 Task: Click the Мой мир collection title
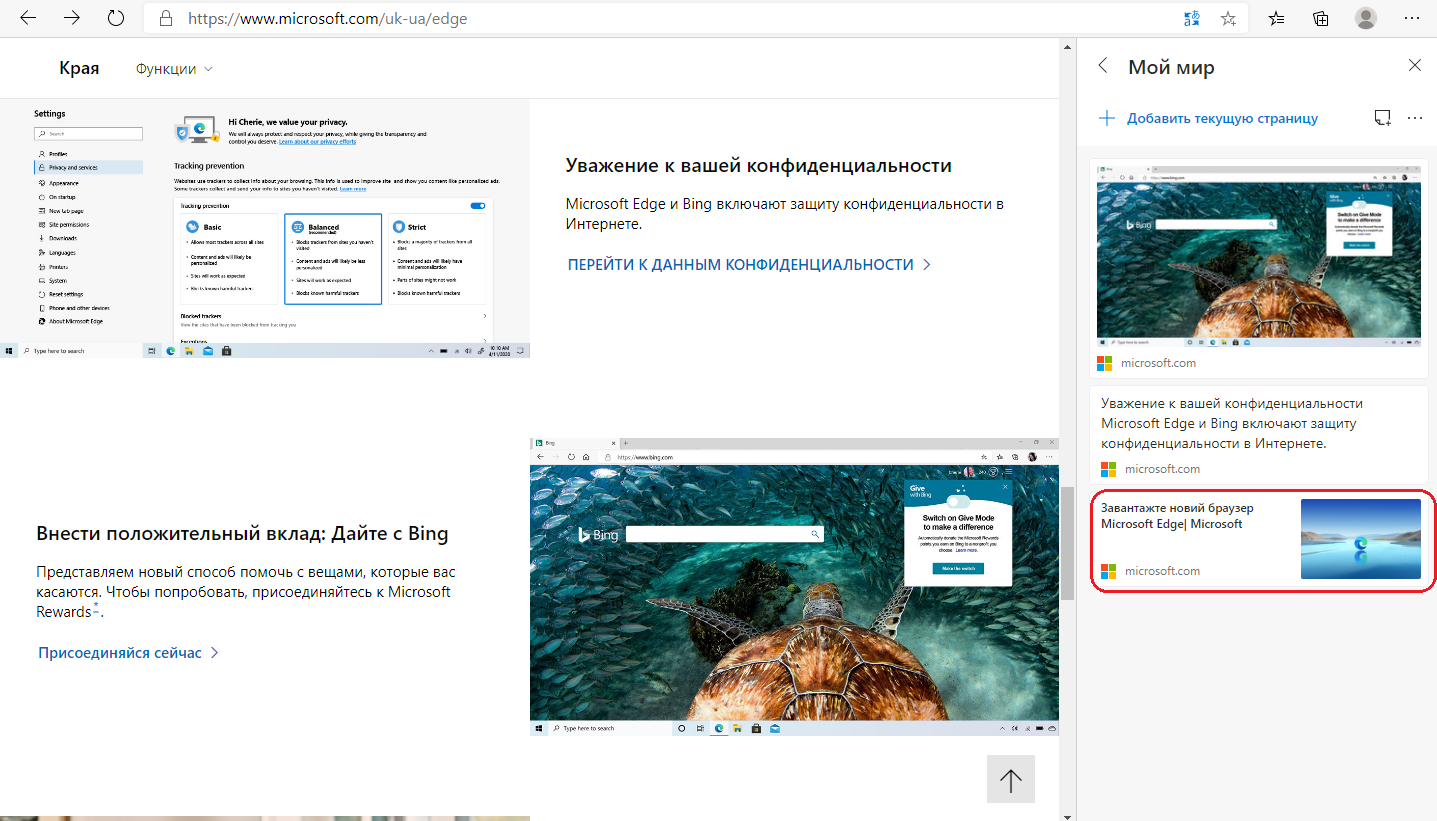(1171, 67)
